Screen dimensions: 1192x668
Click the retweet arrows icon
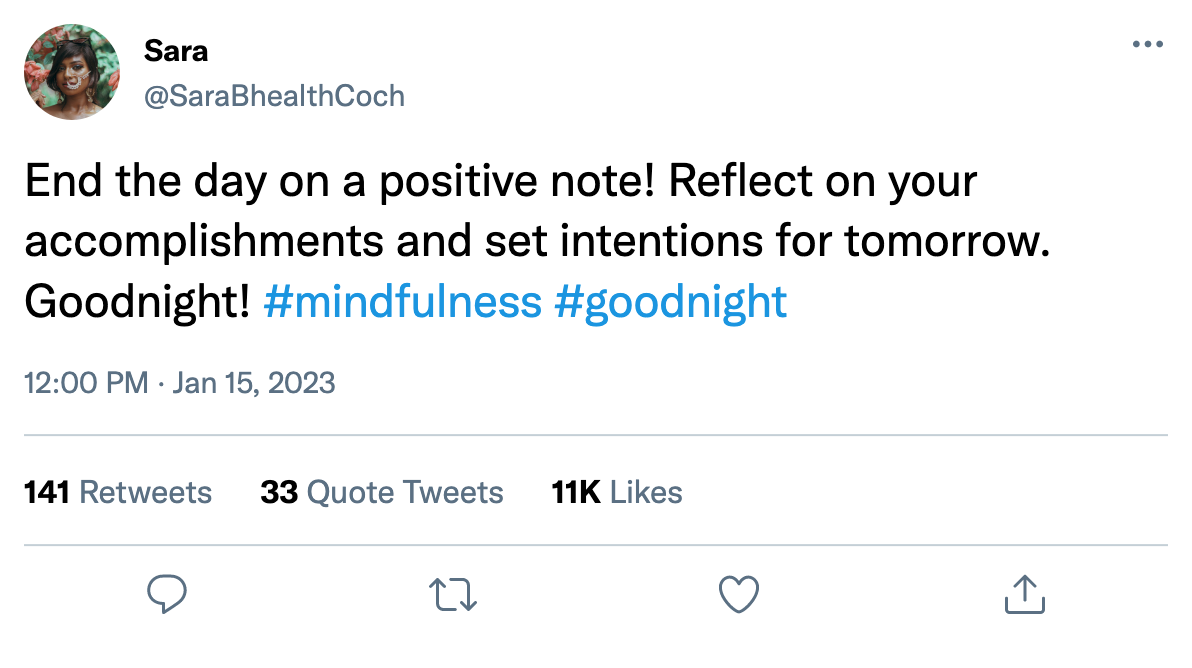click(453, 594)
